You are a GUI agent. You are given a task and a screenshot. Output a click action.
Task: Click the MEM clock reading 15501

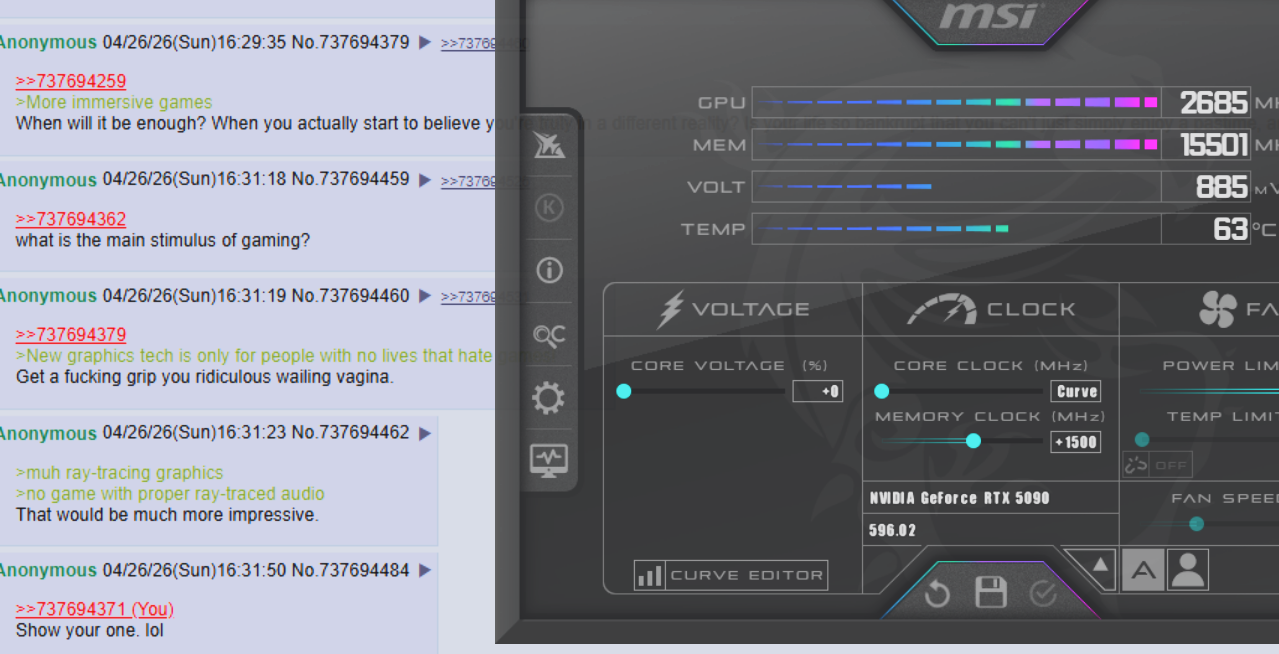coord(1213,145)
